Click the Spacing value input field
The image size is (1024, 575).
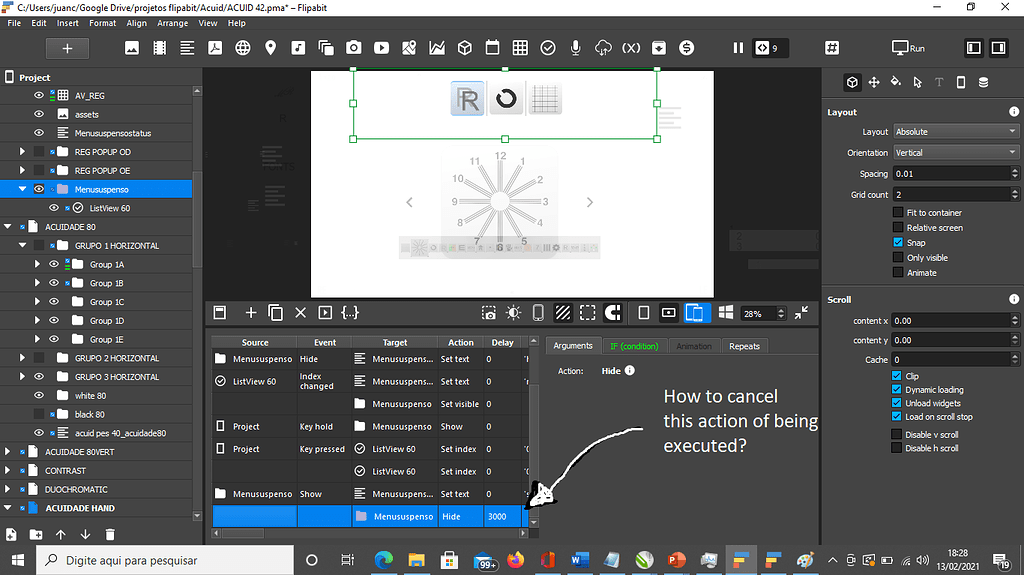[x=950, y=174]
